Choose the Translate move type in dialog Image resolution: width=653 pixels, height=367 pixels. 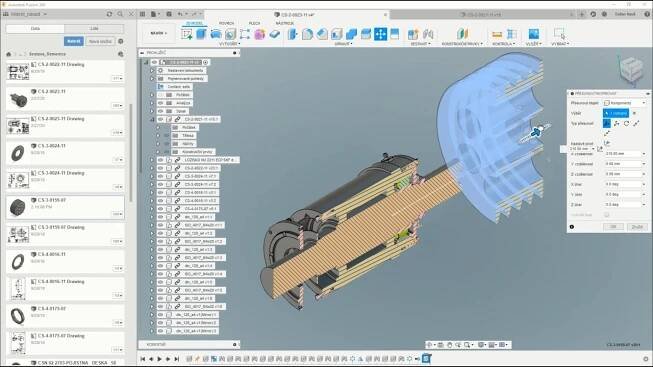click(617, 123)
